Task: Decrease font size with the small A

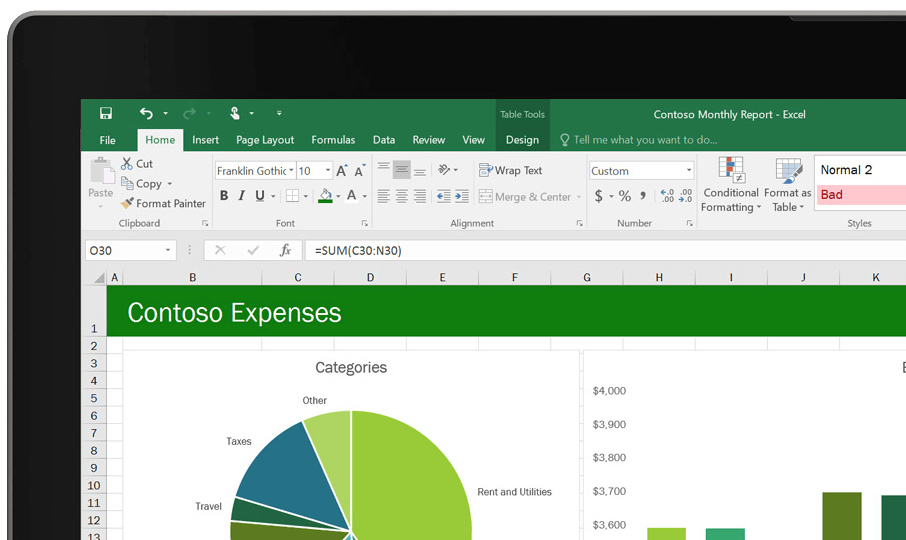Action: tap(359, 171)
